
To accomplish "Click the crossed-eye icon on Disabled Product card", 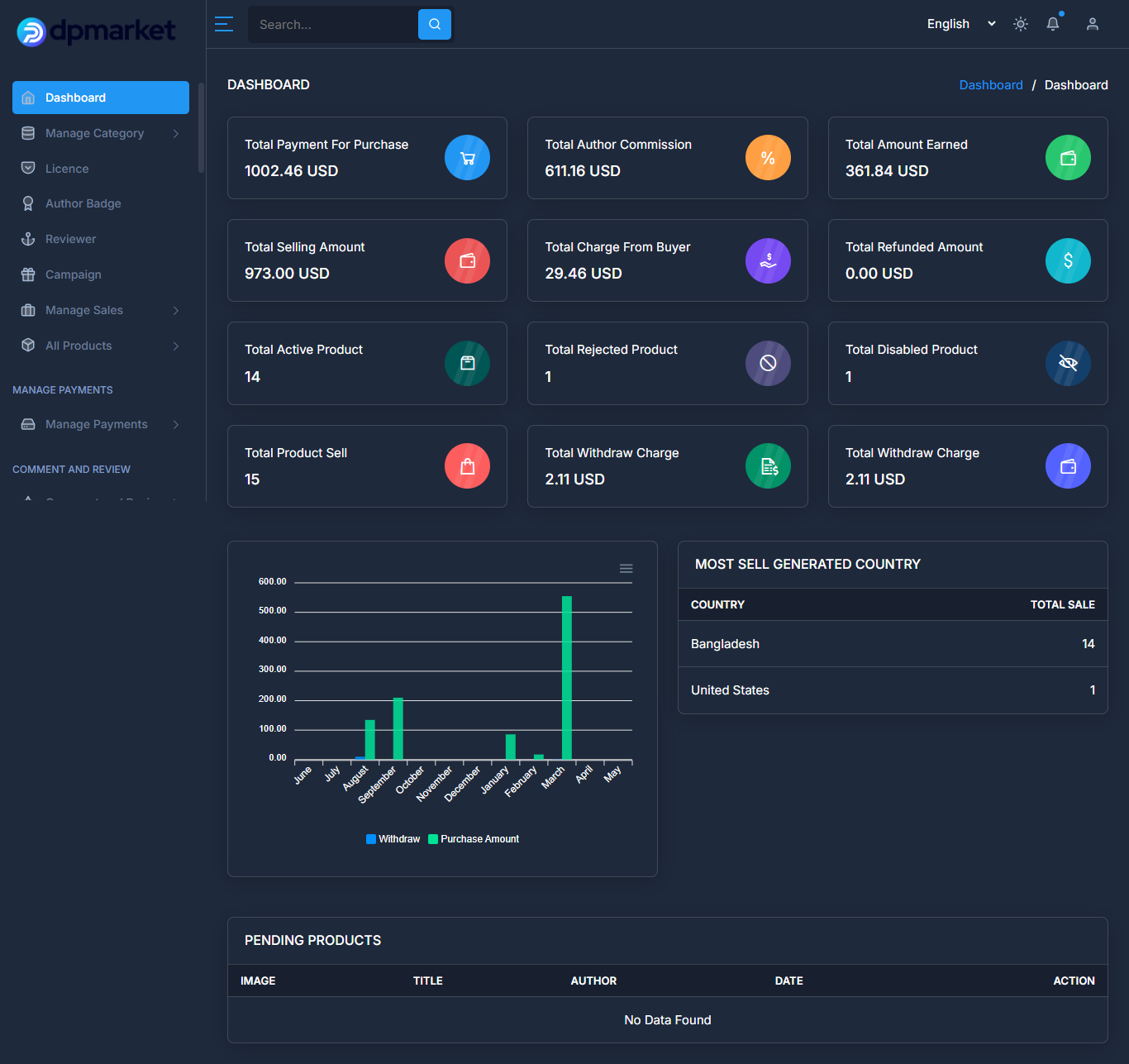I will pos(1068,363).
